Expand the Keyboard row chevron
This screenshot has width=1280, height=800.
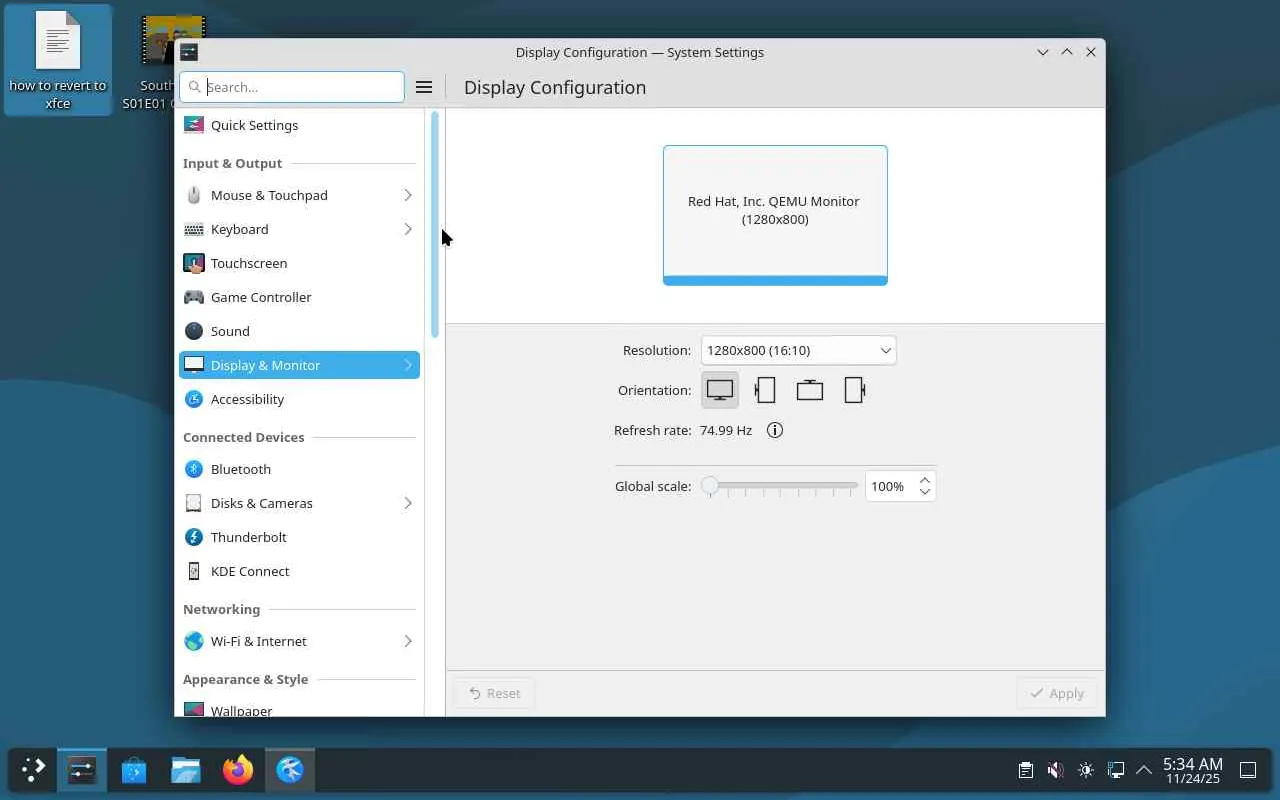pyautogui.click(x=408, y=229)
